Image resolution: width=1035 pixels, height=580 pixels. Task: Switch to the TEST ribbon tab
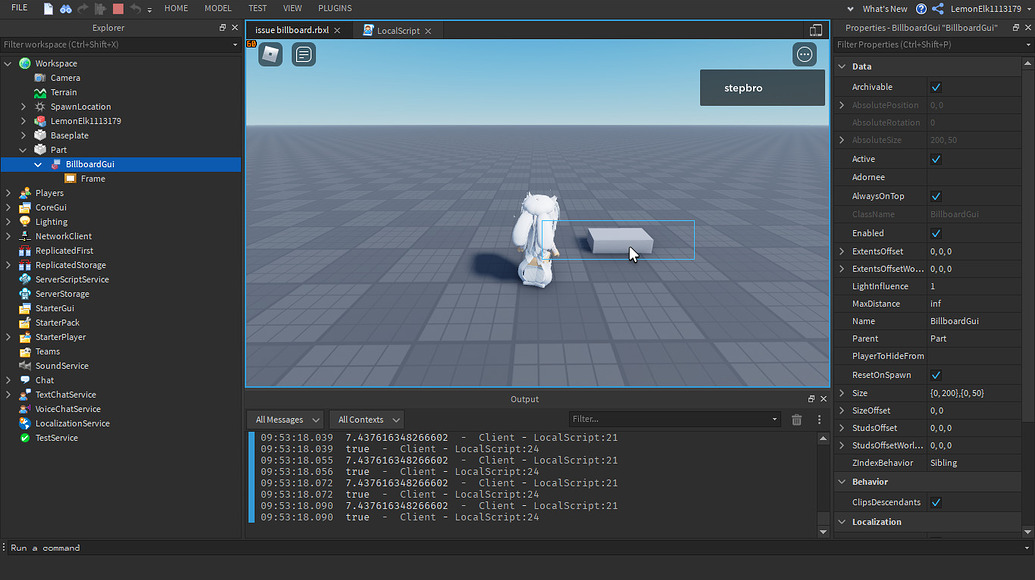(x=257, y=9)
